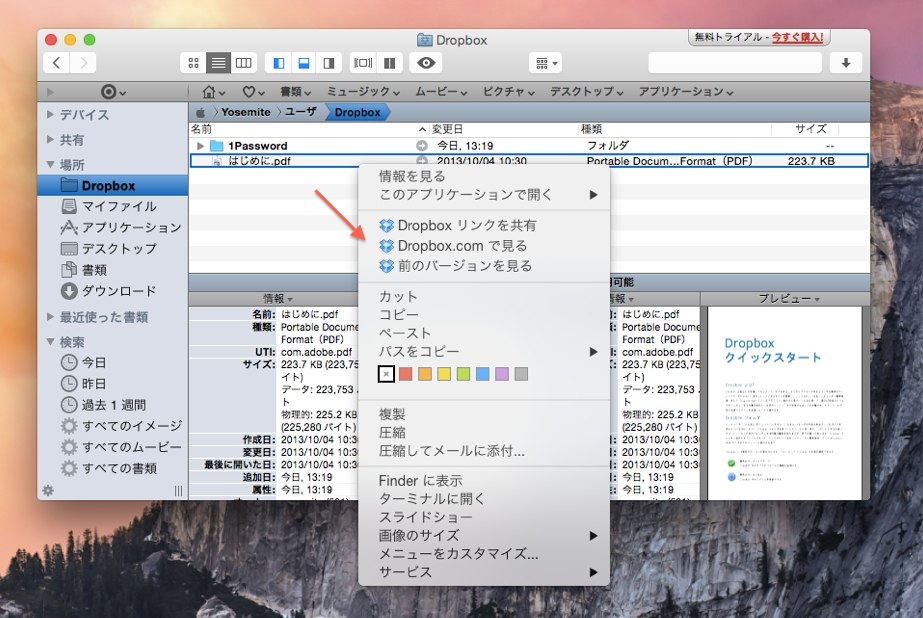Select 過去 1 週間 saved search
923x618 pixels.
112,405
